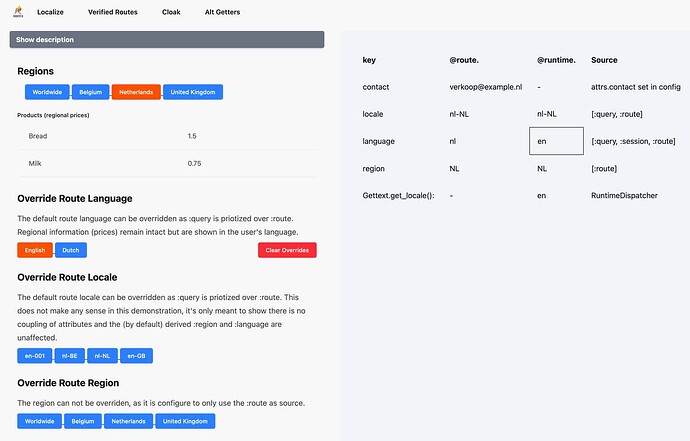The height and width of the screenshot is (441, 690).
Task: Select the orange Netherlands region button
Action: coord(136,92)
